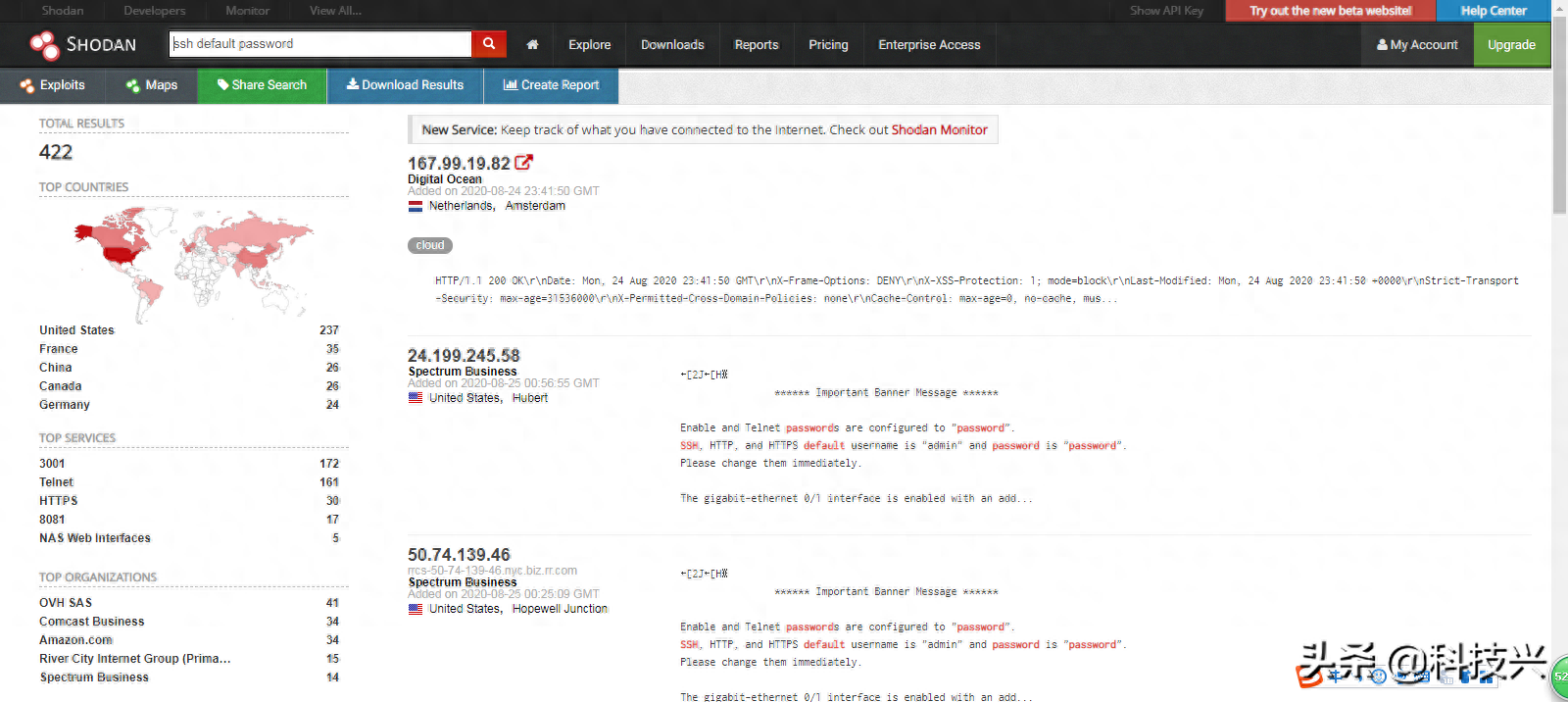This screenshot has height=702, width=1568.
Task: Open the Exploits tab
Action: click(52, 85)
